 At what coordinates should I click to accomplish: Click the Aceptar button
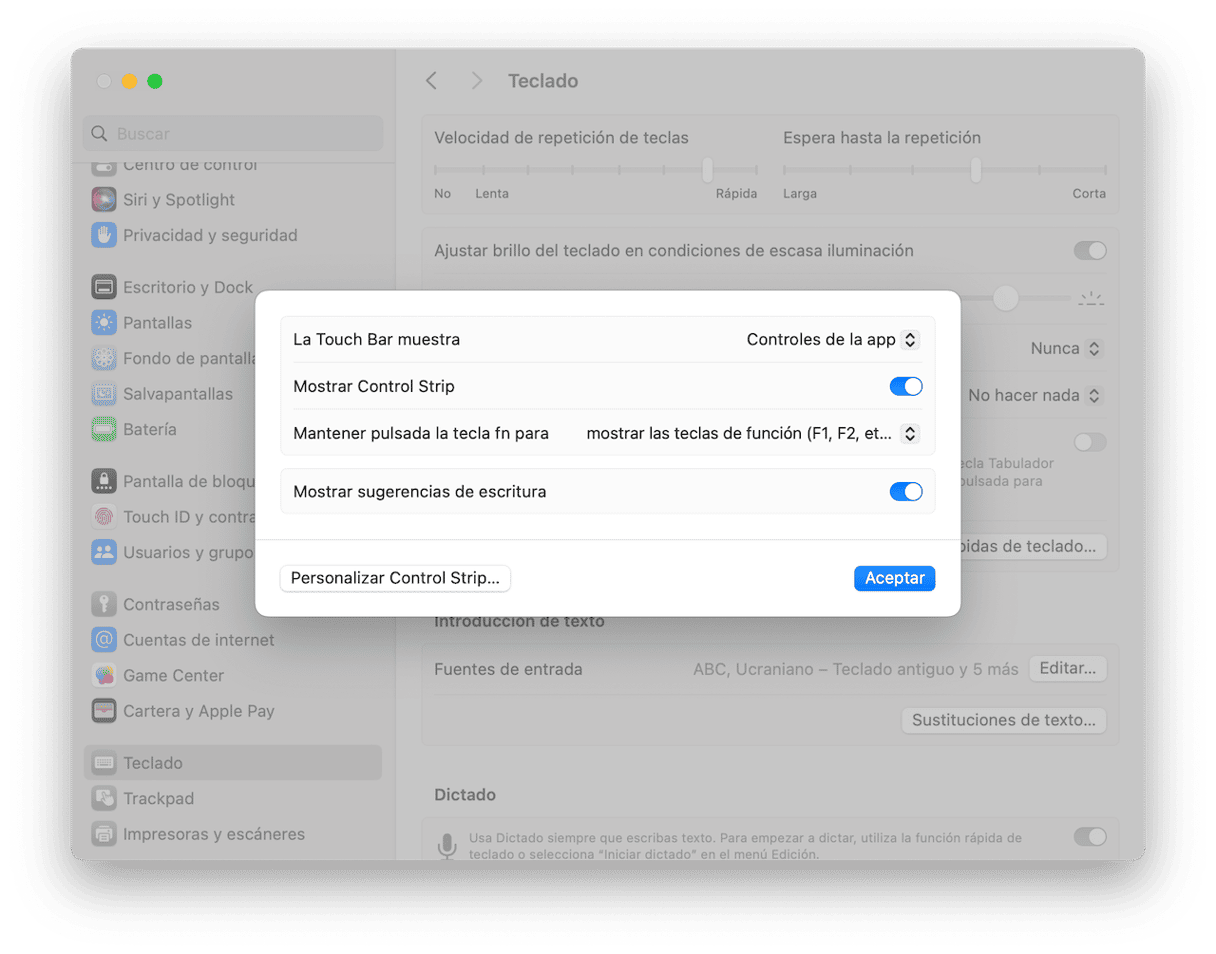[x=894, y=578]
